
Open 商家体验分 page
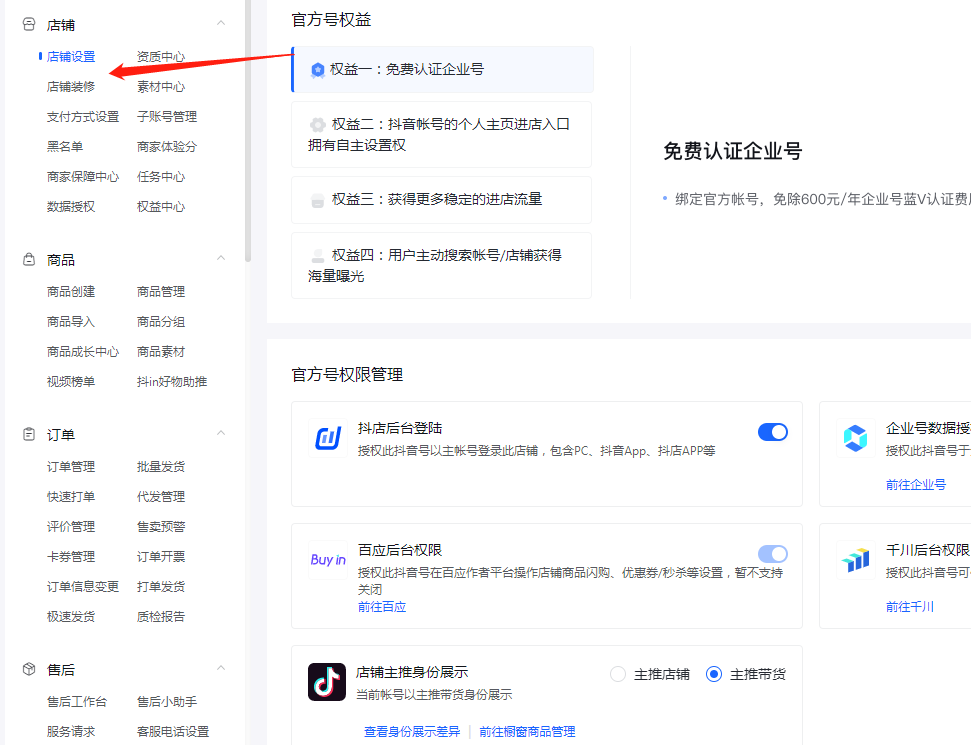coord(167,146)
